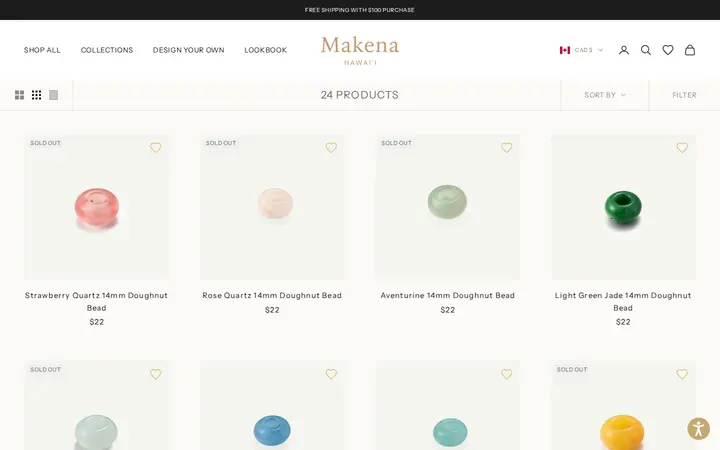
Task: View the Strawberry Quartz bead image
Action: click(96, 207)
